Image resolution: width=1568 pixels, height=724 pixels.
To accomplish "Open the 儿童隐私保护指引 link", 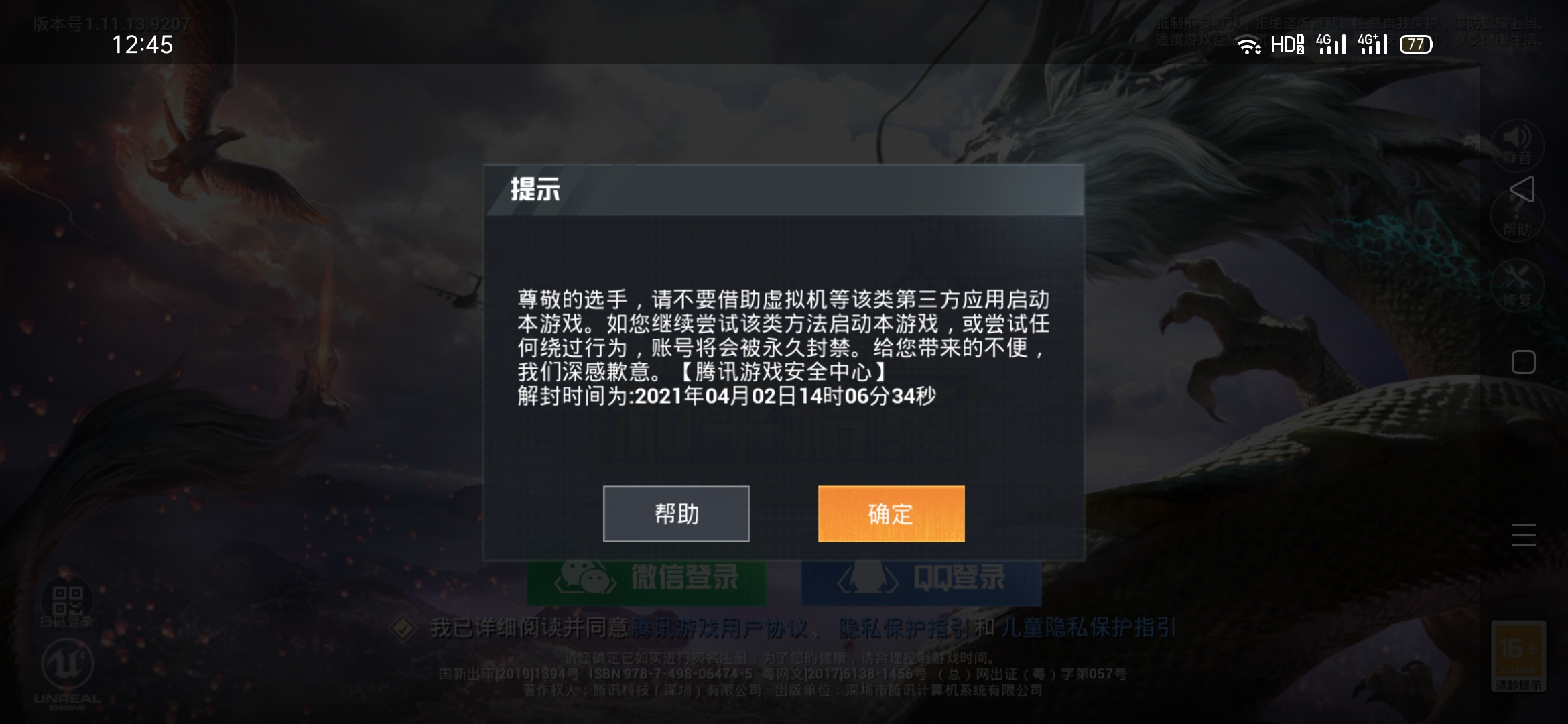I will tap(1088, 628).
